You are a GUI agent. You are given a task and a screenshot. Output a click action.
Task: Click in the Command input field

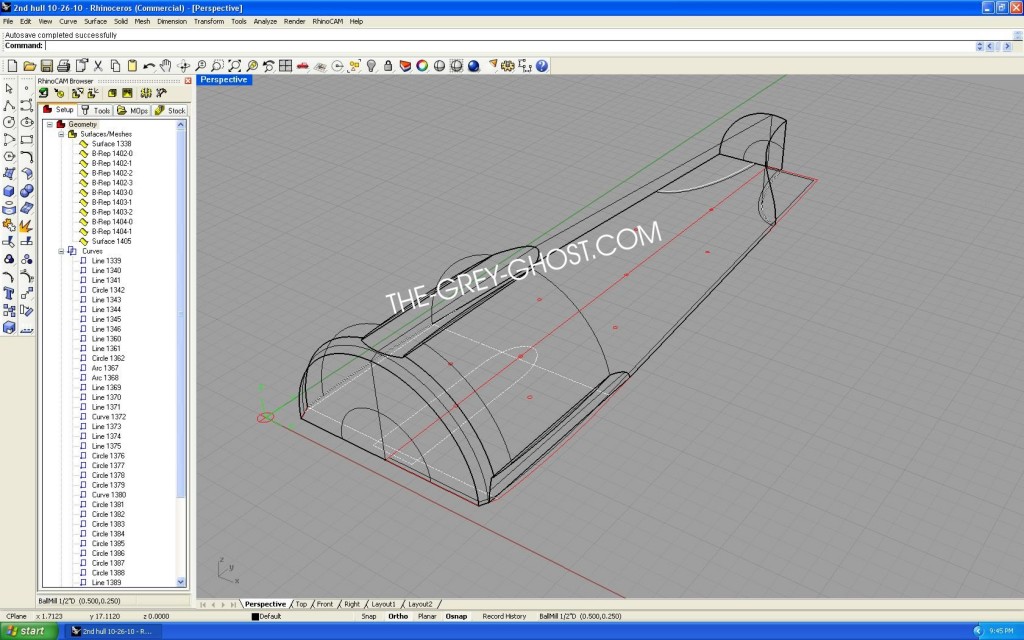[509, 46]
